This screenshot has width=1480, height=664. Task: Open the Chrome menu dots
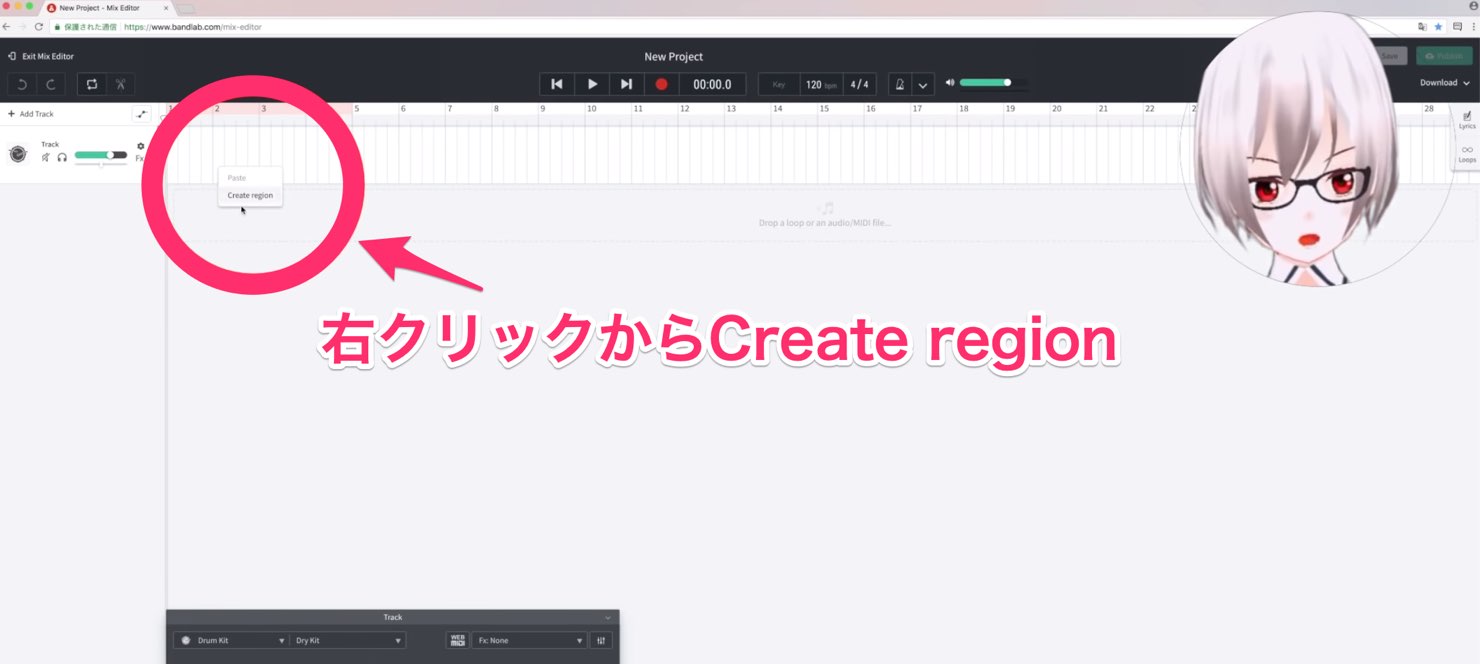click(x=1473, y=27)
